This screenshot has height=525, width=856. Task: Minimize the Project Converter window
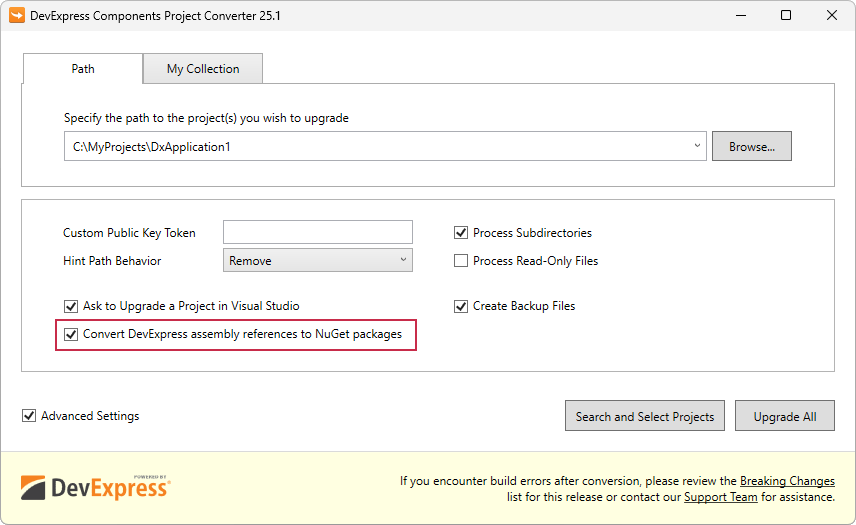[x=741, y=15]
